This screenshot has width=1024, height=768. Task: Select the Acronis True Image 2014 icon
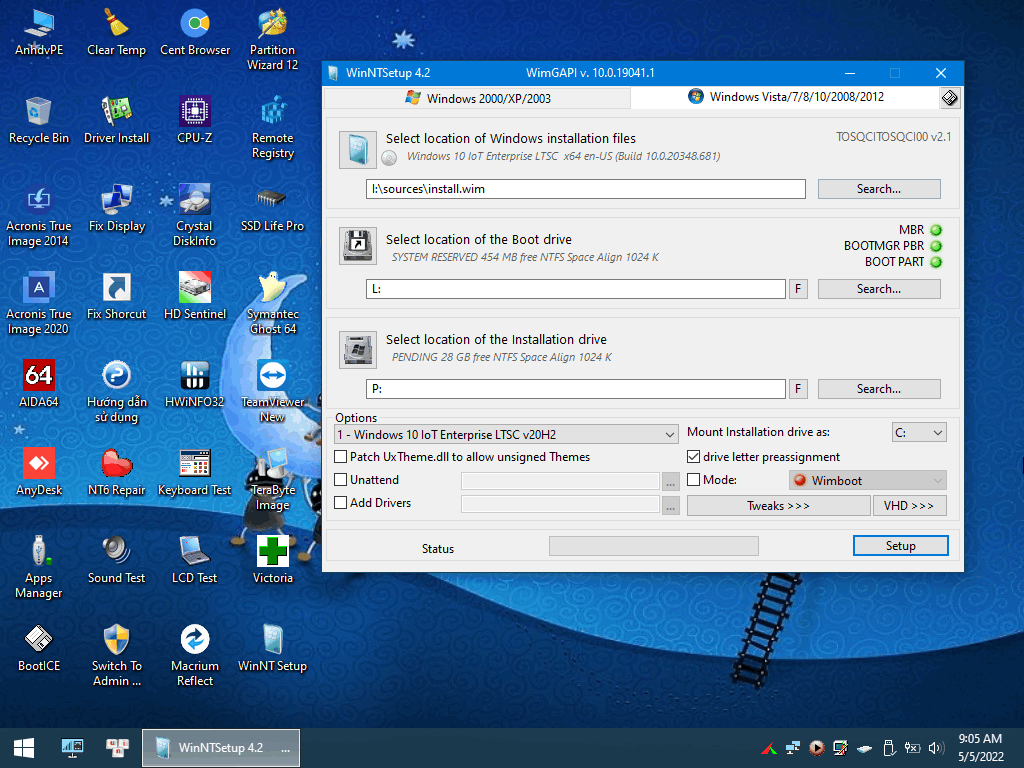coord(39,216)
